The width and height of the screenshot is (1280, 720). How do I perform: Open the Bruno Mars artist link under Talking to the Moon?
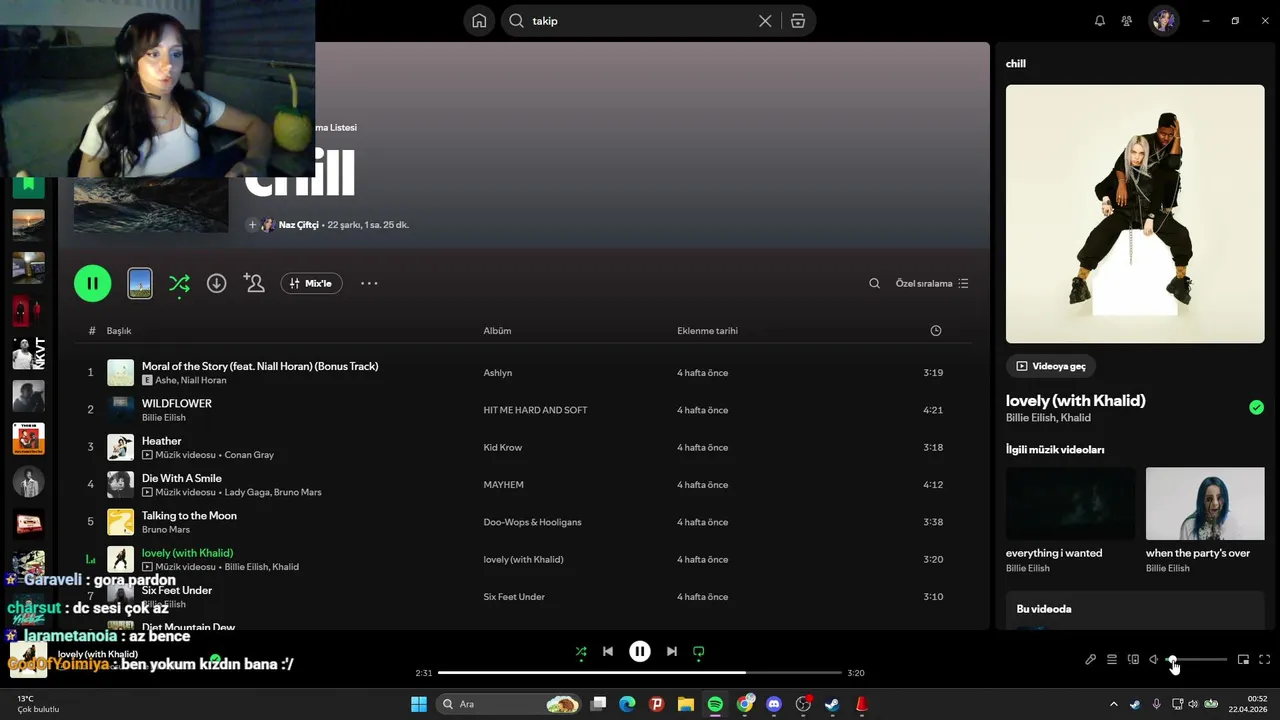coord(166,530)
